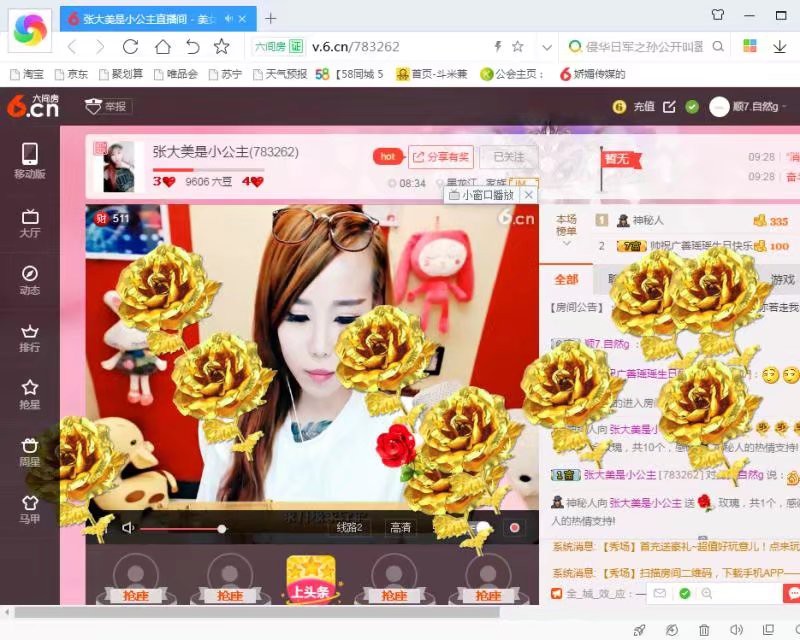Open 聚划算 bookmark

(x=121, y=75)
